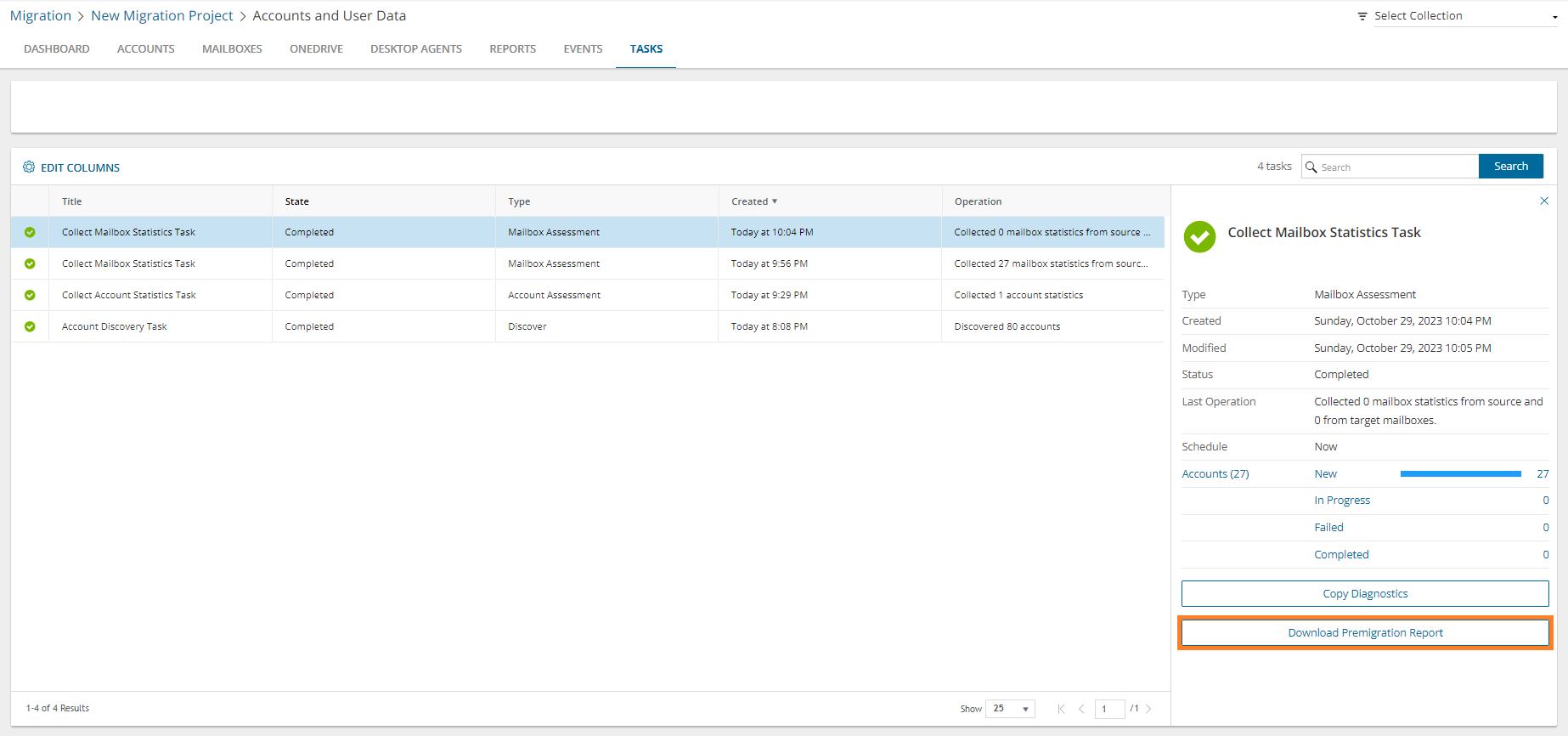Open the Desktop Agents tab
Image resolution: width=1568 pixels, height=736 pixels.
point(415,49)
